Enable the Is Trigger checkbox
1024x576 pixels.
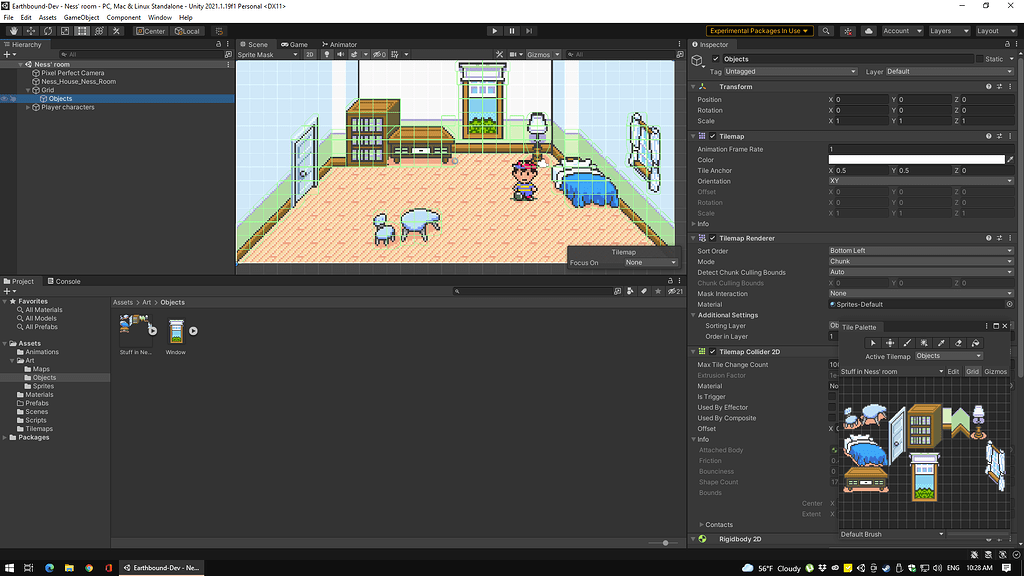(833, 397)
